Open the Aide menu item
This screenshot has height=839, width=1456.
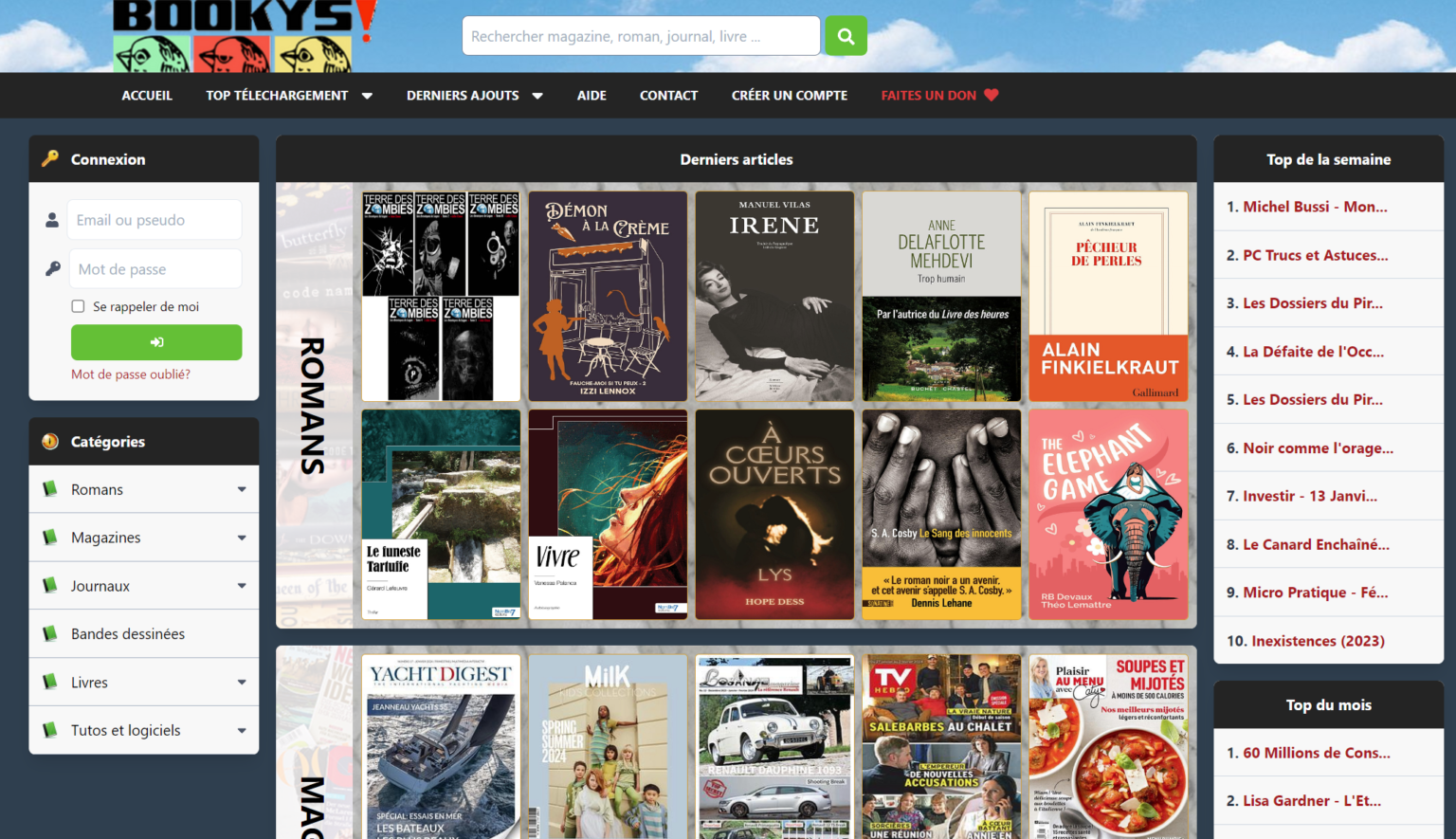point(591,95)
